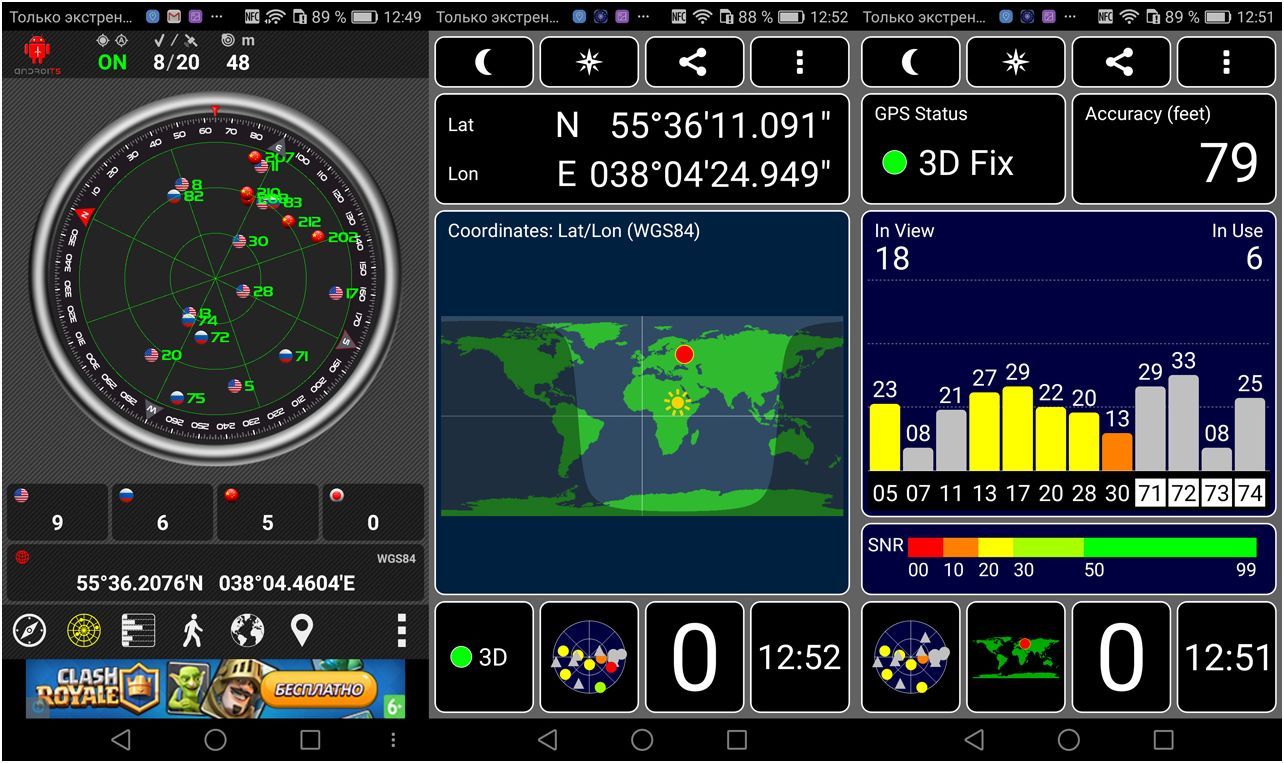
Task: Tap share button above the Lat/Lon panel
Action: (693, 62)
